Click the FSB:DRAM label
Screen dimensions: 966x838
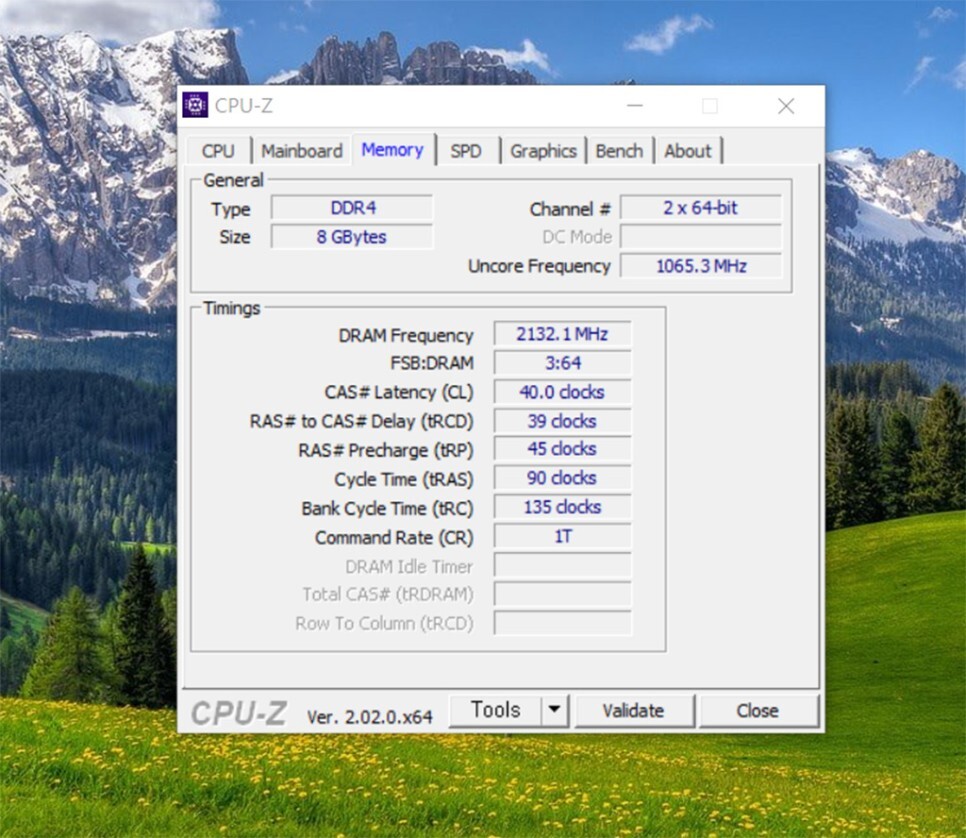[432, 364]
